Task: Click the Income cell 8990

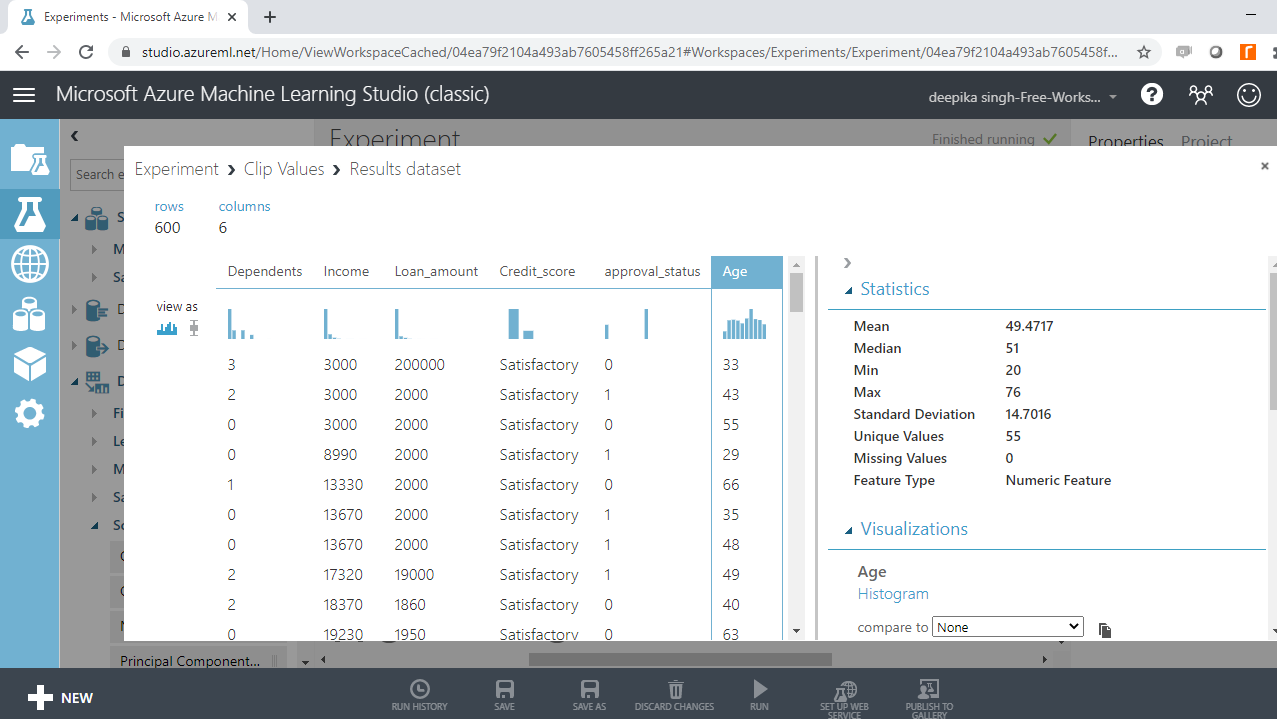Action: tap(340, 455)
